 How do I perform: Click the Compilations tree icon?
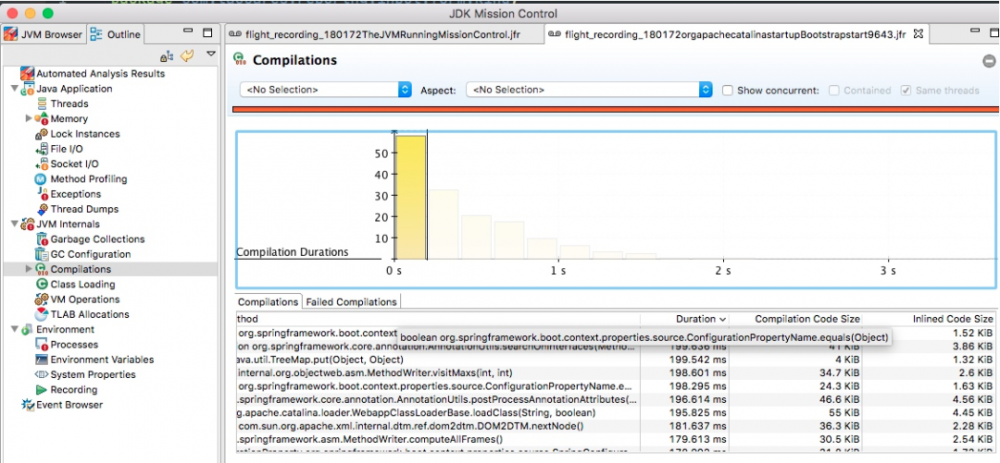[41, 269]
